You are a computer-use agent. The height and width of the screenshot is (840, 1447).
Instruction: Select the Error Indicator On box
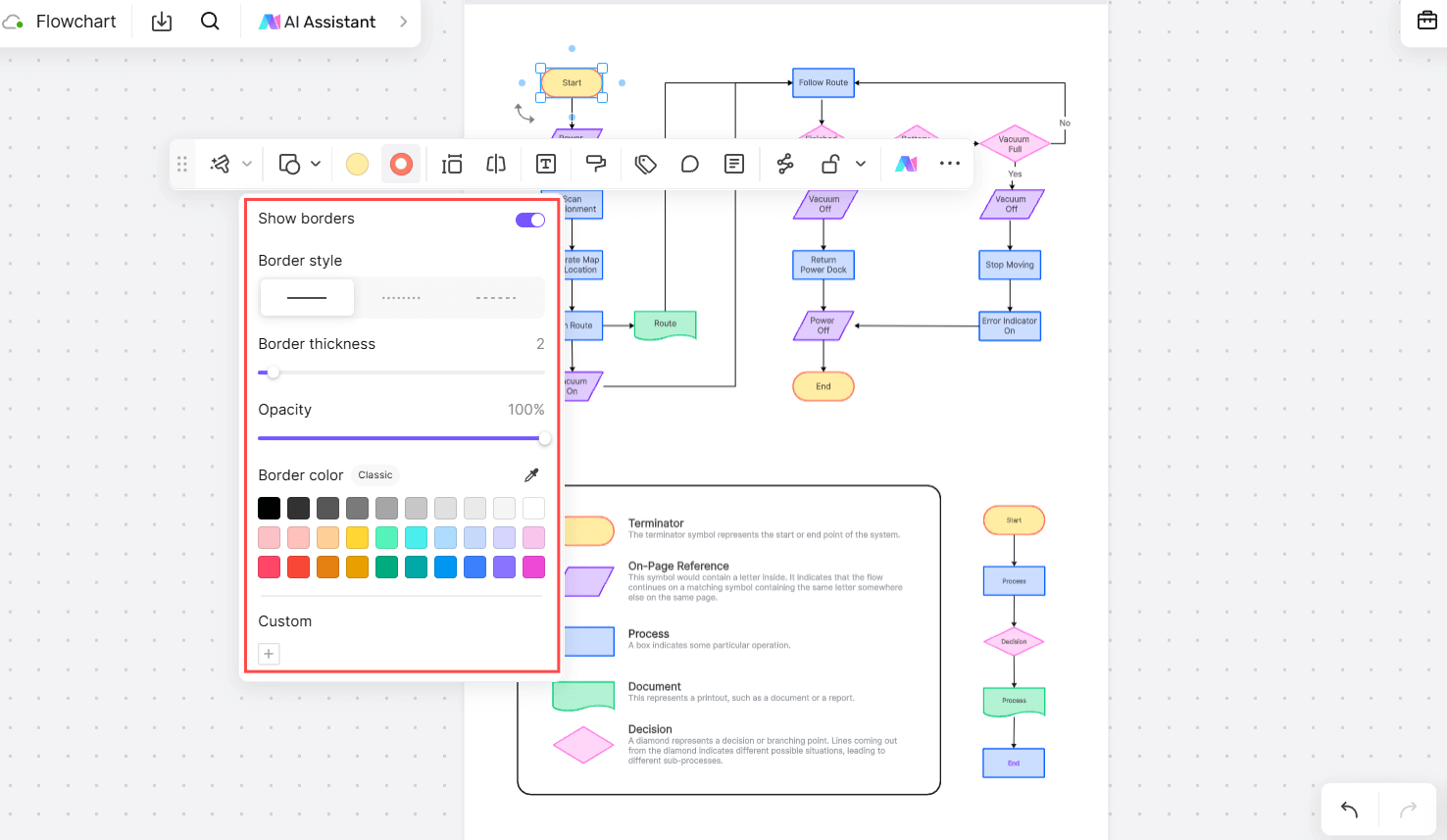click(1010, 326)
